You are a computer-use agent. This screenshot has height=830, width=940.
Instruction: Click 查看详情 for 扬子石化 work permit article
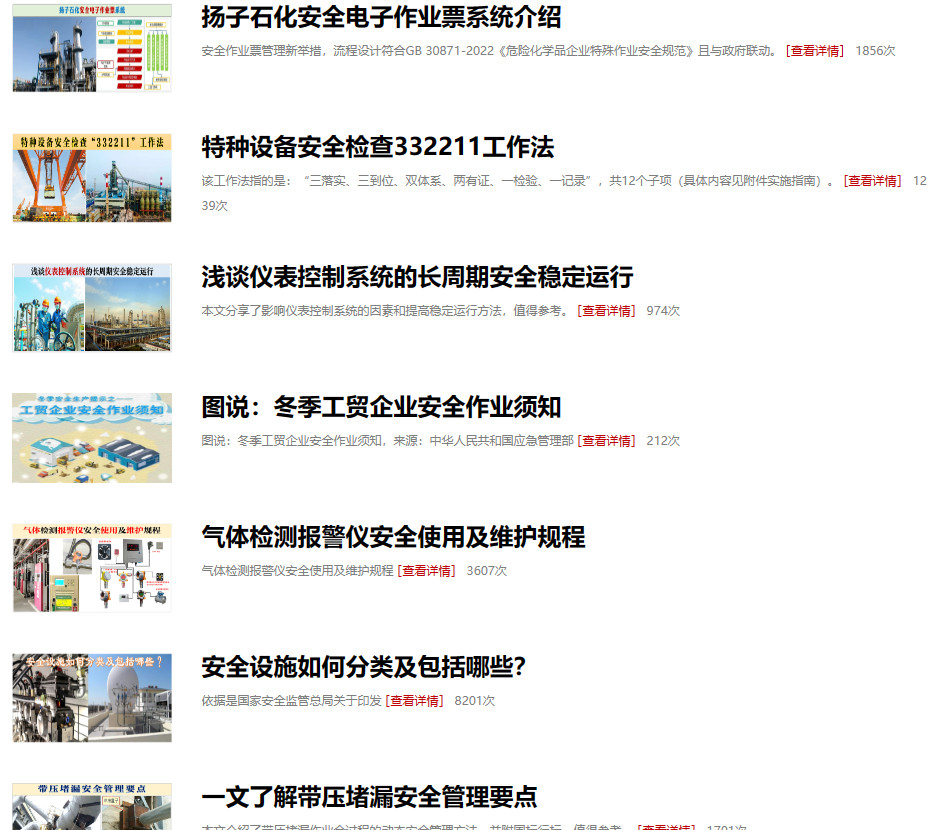tap(815, 51)
